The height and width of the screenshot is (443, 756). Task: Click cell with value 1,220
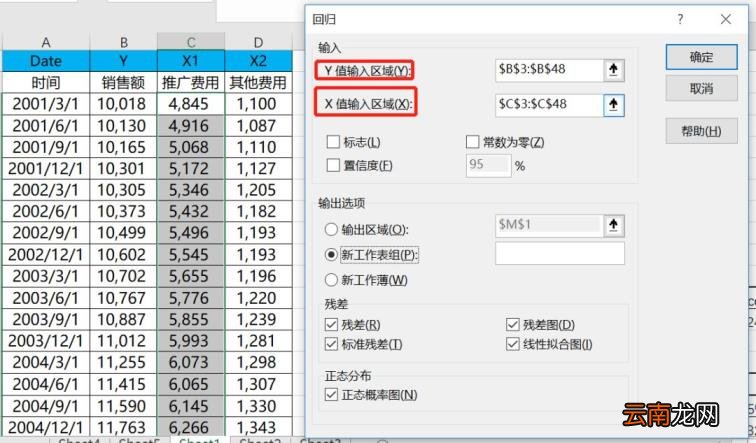pos(258,298)
